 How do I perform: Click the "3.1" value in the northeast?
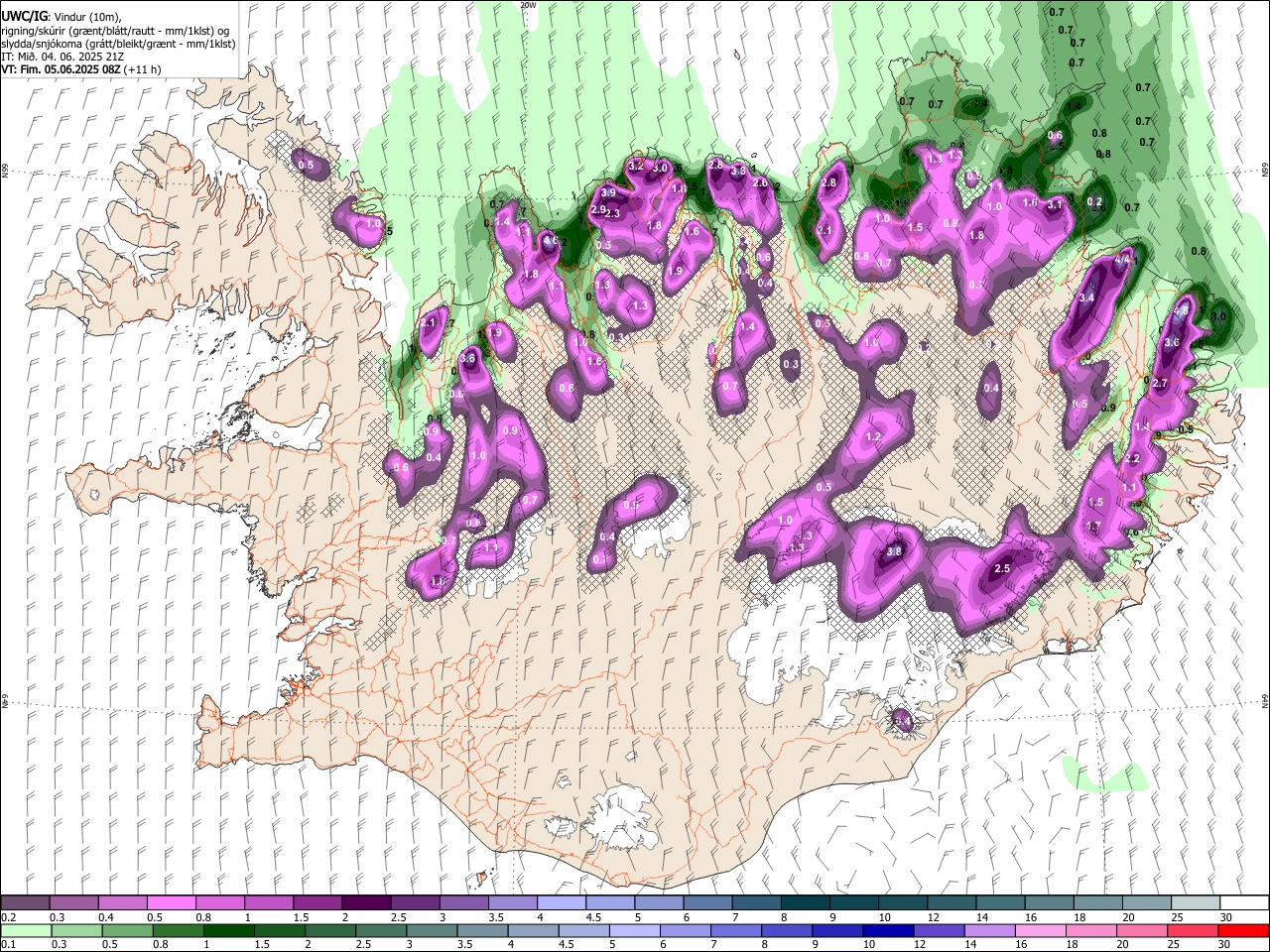(1055, 204)
